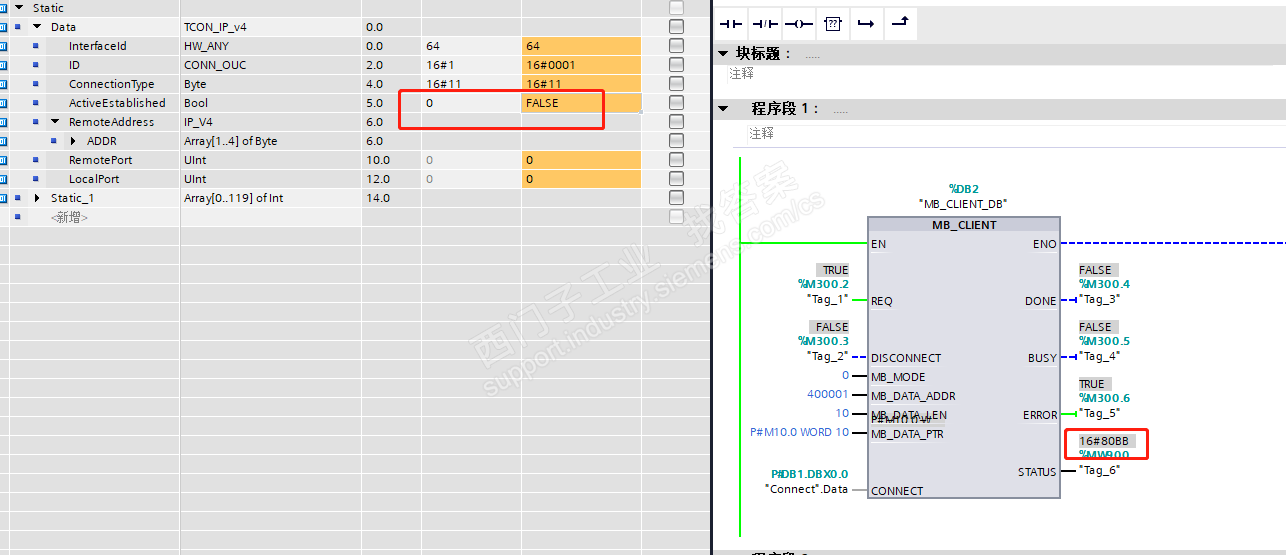
Task: Expand the Static_1 array row
Action: pyautogui.click(x=37, y=198)
